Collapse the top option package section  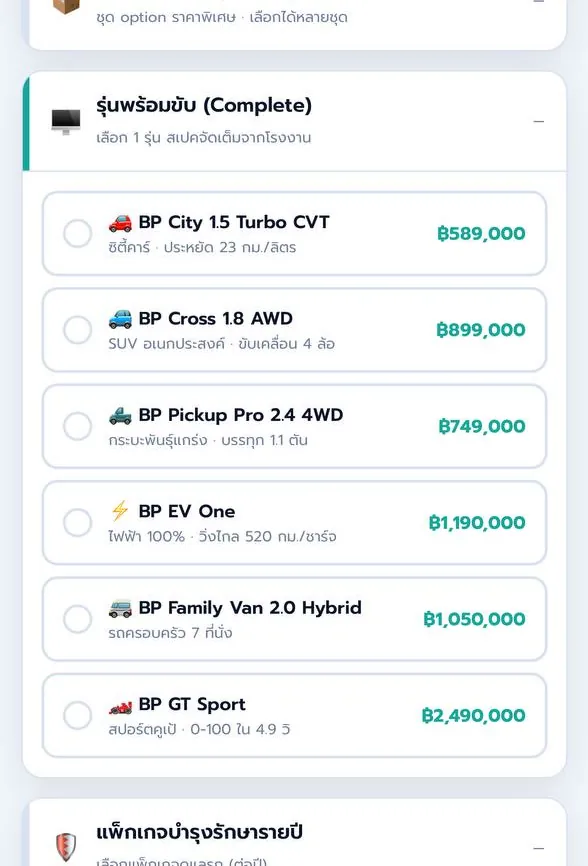[539, 2]
